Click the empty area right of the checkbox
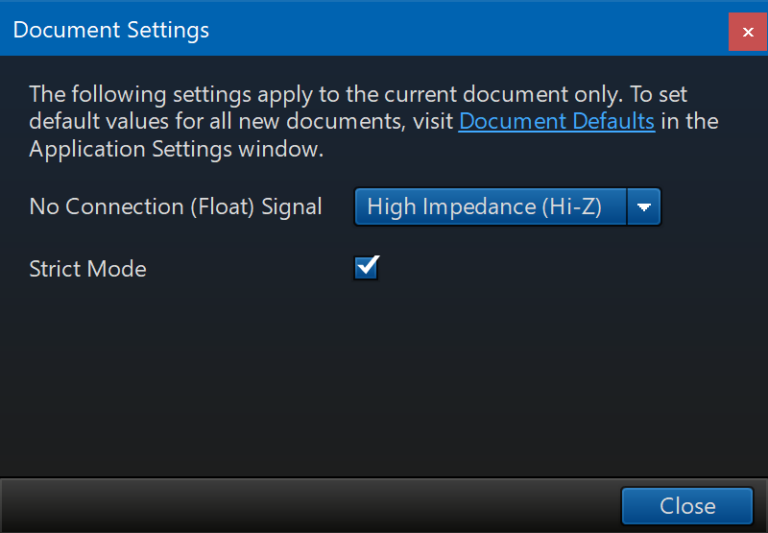Viewport: 768px width, 533px height. pos(550,268)
